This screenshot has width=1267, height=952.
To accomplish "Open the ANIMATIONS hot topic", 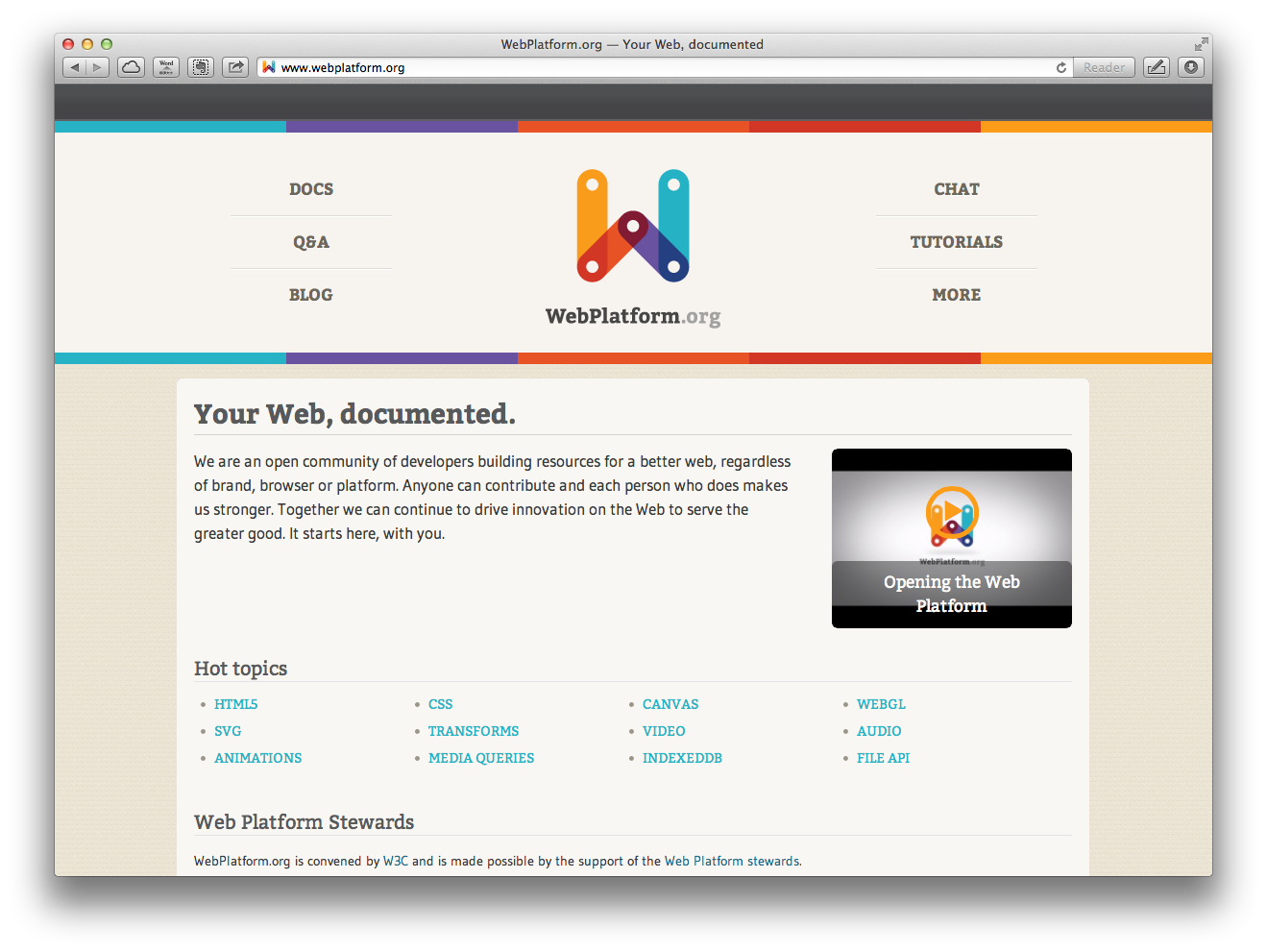I will pos(258,758).
